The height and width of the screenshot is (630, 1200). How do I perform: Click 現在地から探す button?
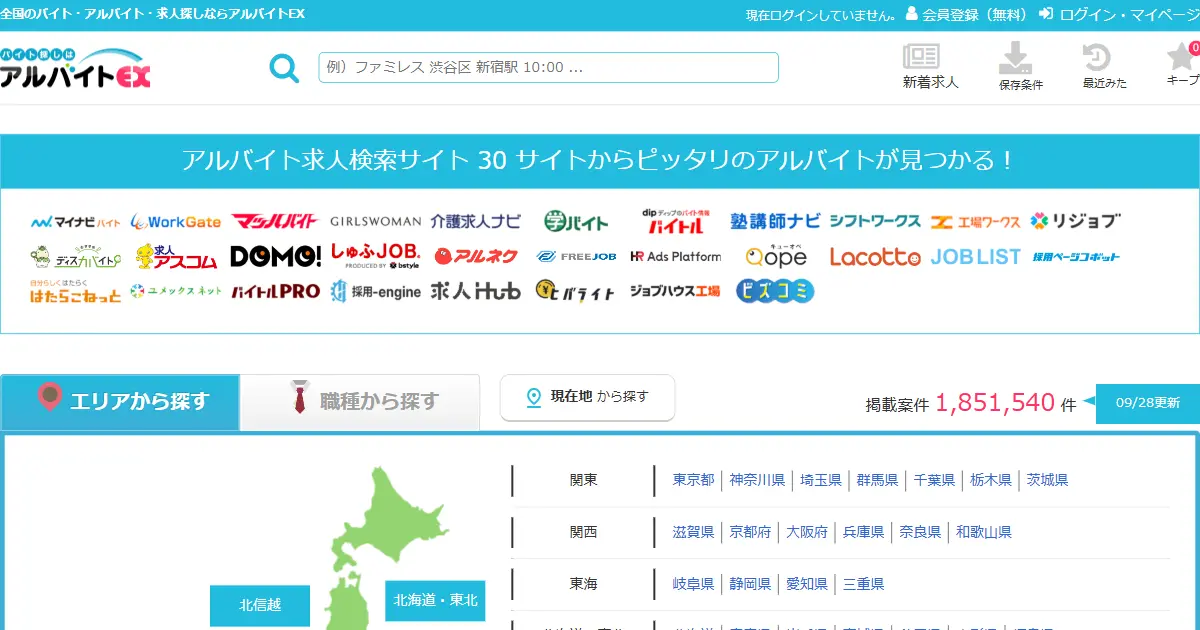pos(588,397)
